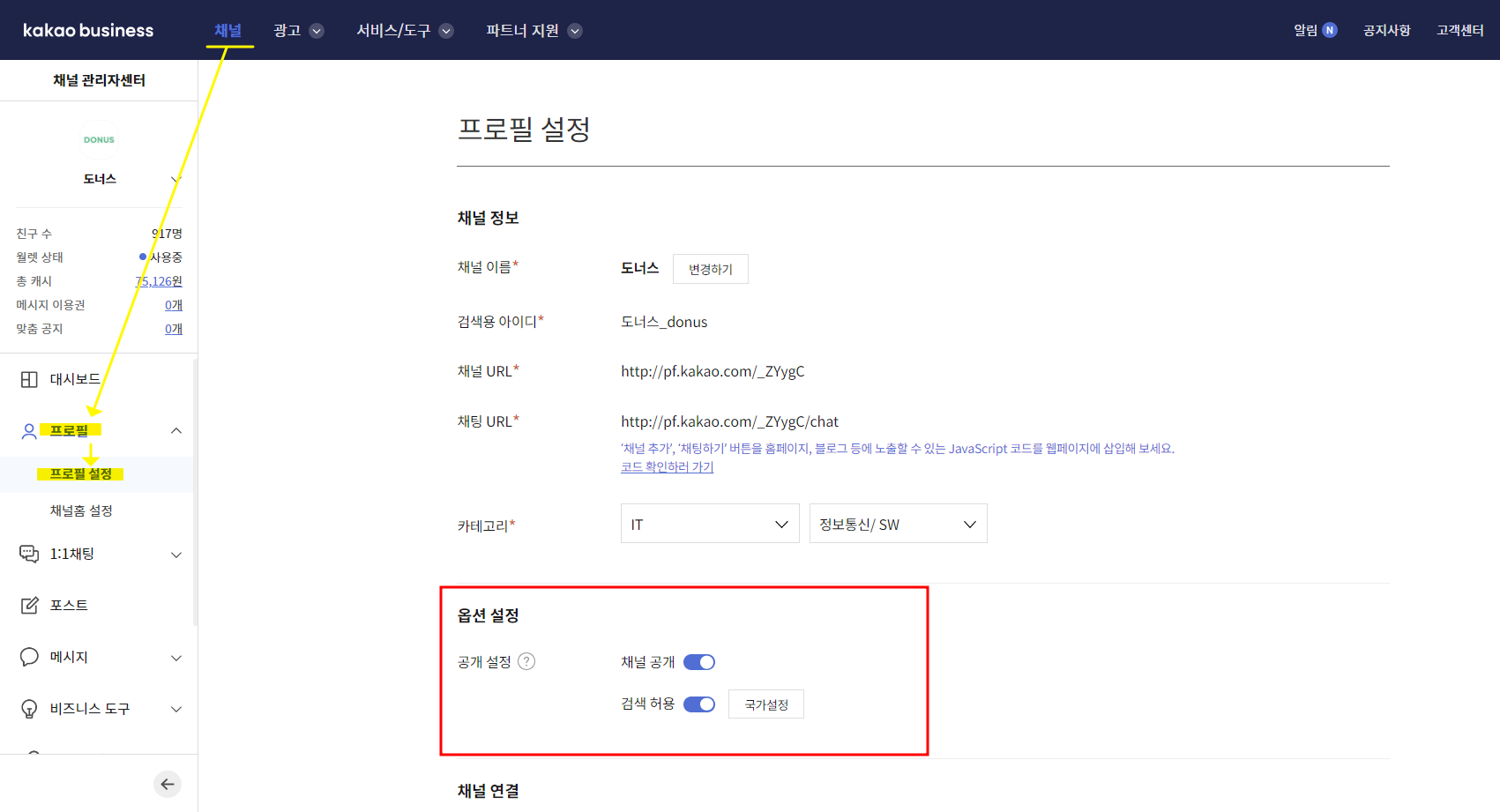Click the 1:1채팅 chat bubble icon
The image size is (1500, 812).
tap(29, 554)
